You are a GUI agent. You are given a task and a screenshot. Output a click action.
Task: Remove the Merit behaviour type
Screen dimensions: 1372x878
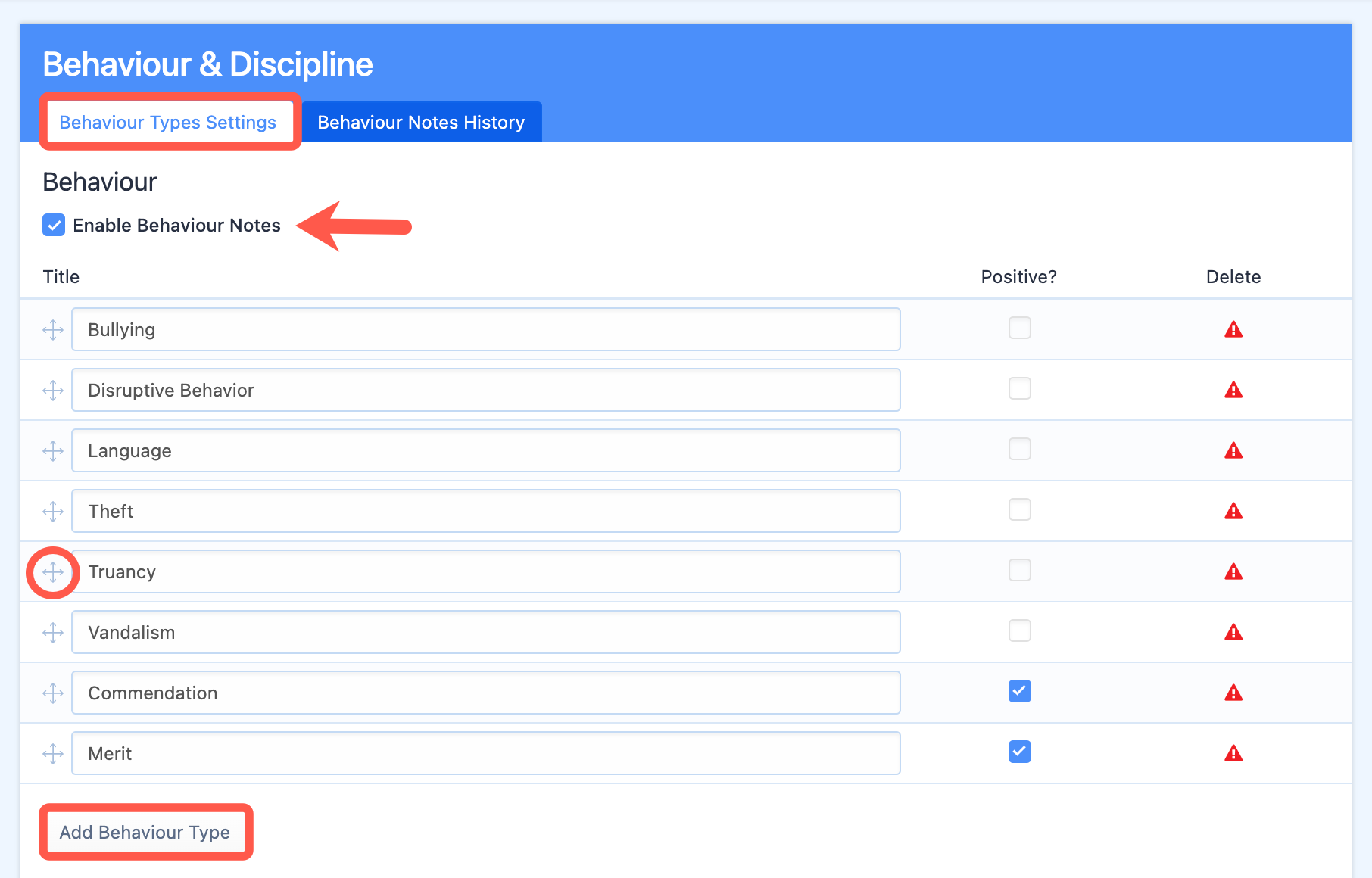[1233, 753]
